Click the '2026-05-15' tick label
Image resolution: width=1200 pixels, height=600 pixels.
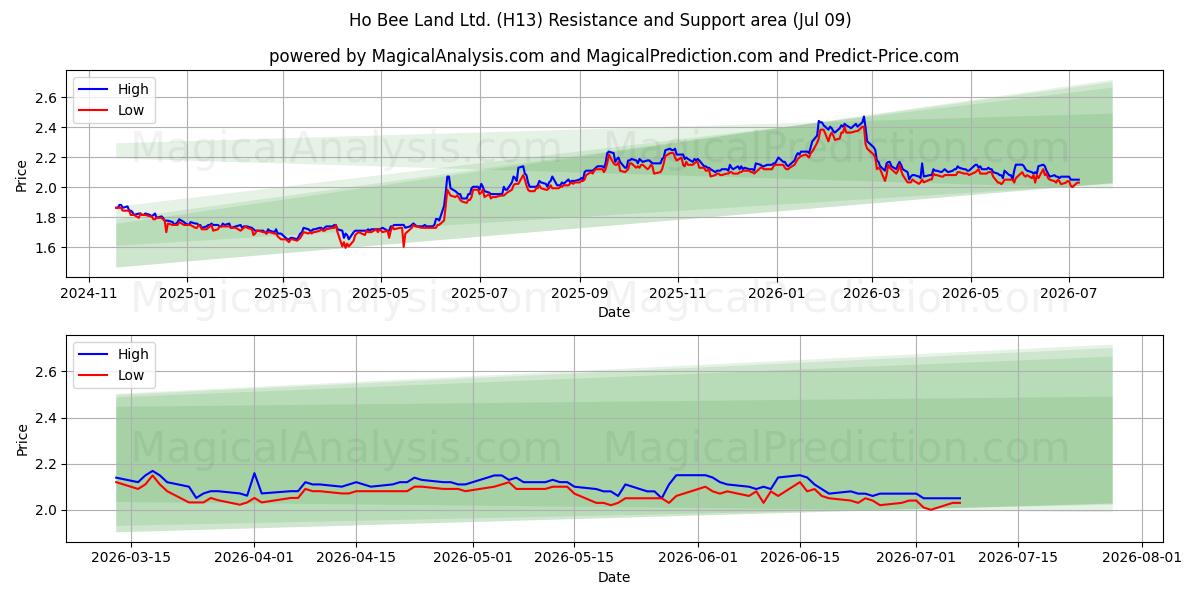[x=574, y=558]
